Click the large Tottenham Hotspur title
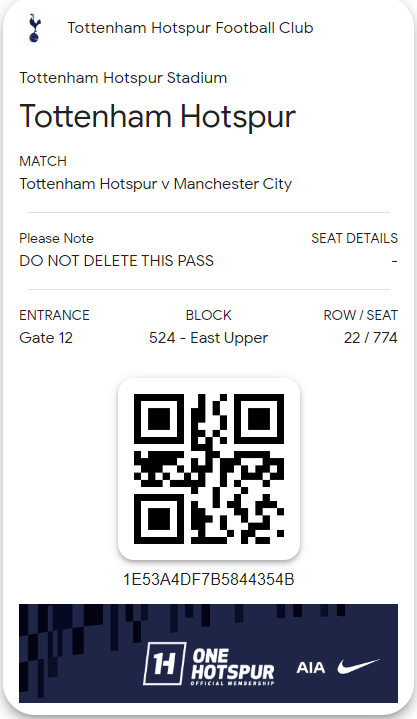Image resolution: width=417 pixels, height=719 pixels. [x=157, y=116]
